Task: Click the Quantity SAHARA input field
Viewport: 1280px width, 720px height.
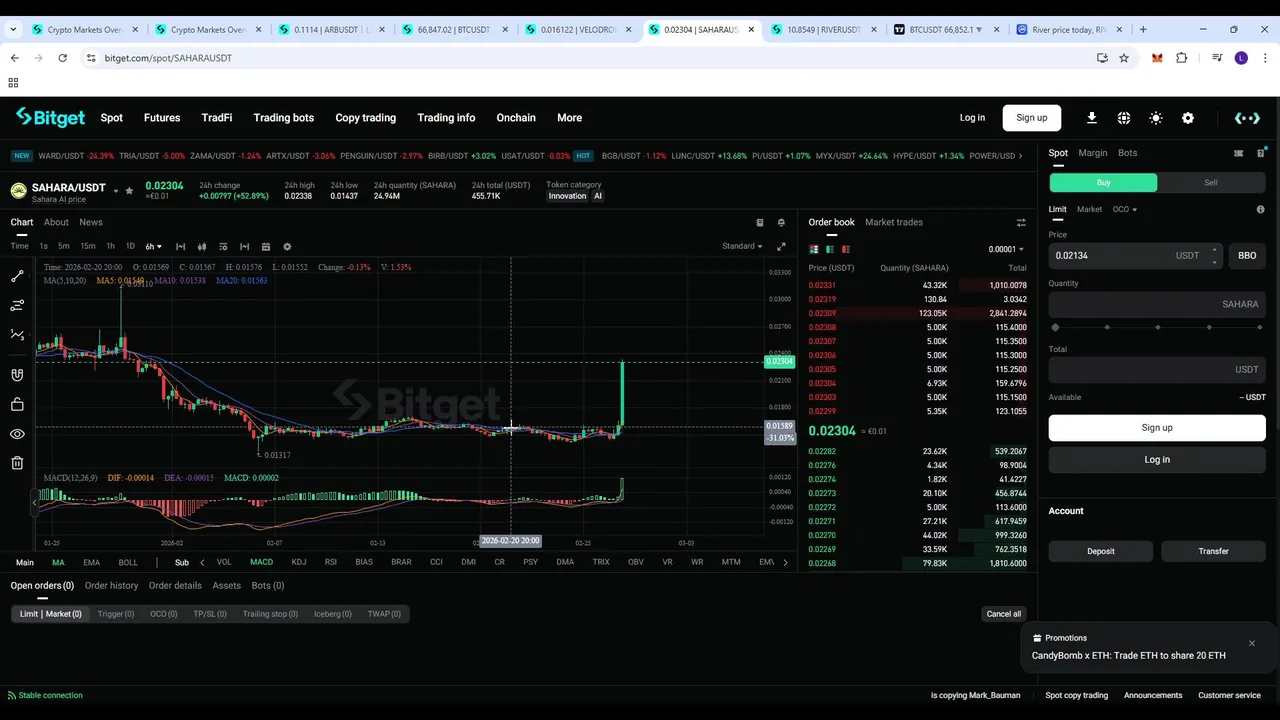Action: pyautogui.click(x=1157, y=304)
